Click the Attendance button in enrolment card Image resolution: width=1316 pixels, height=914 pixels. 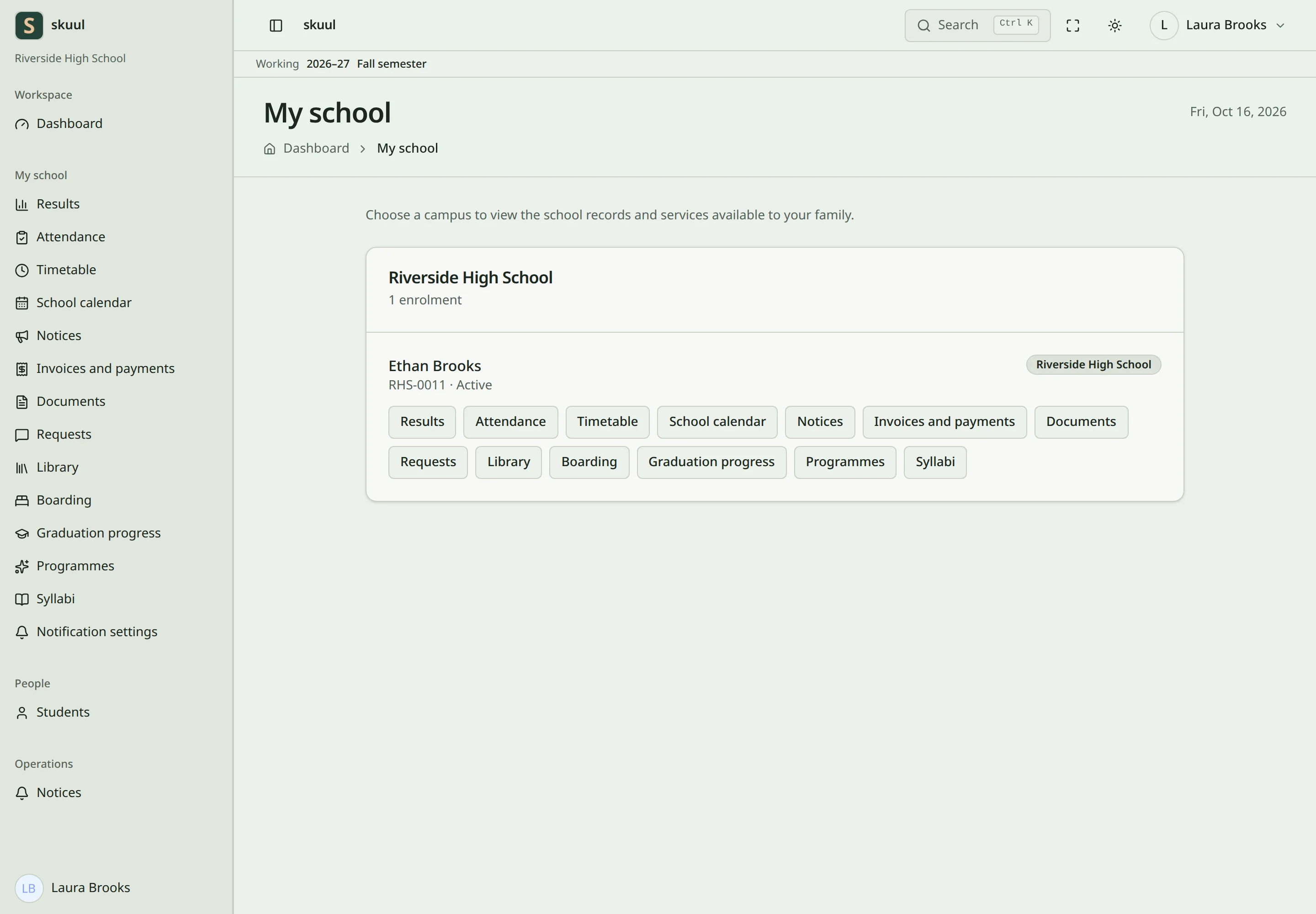(510, 422)
